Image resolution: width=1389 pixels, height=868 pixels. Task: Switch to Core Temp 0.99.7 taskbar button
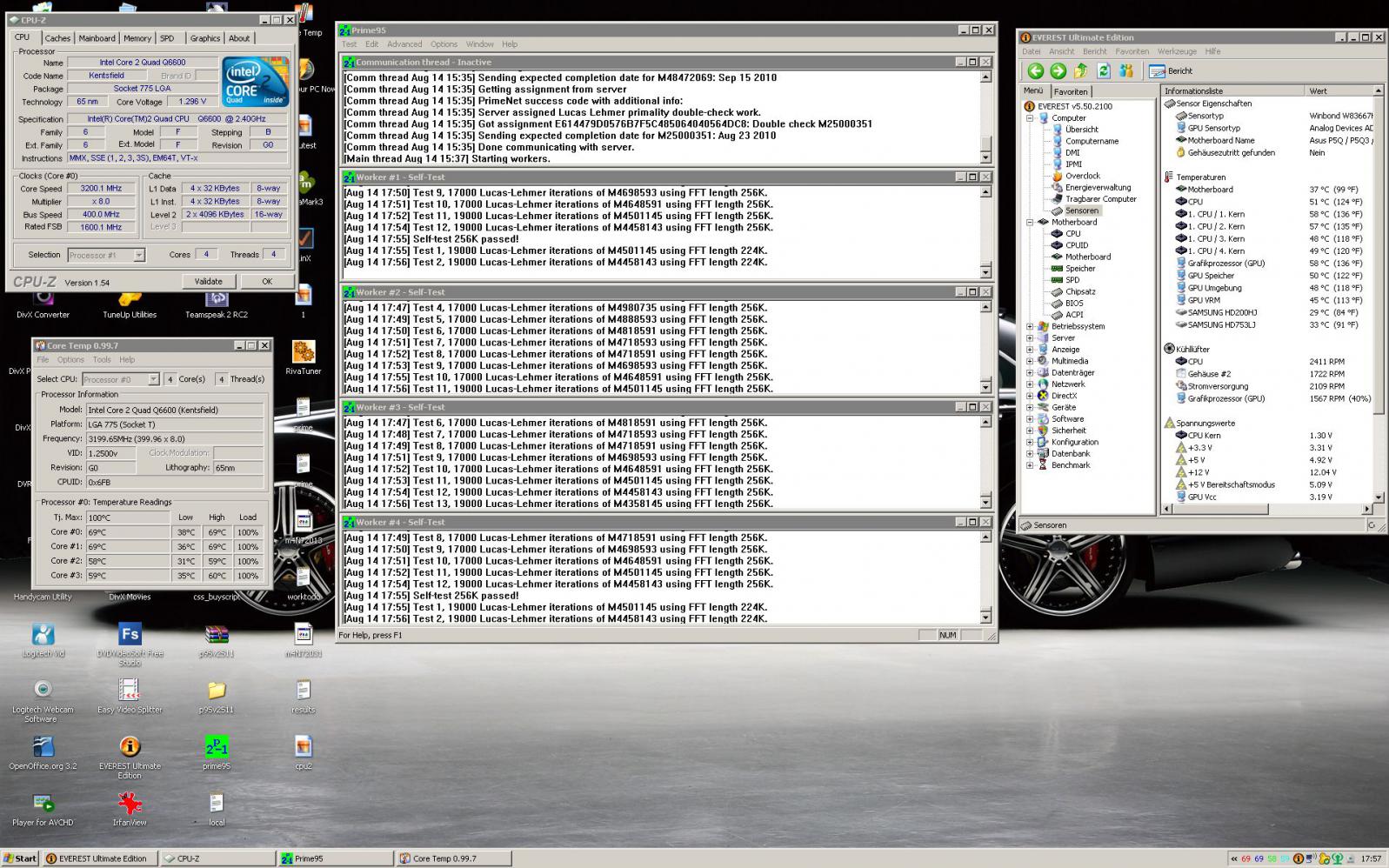453,858
